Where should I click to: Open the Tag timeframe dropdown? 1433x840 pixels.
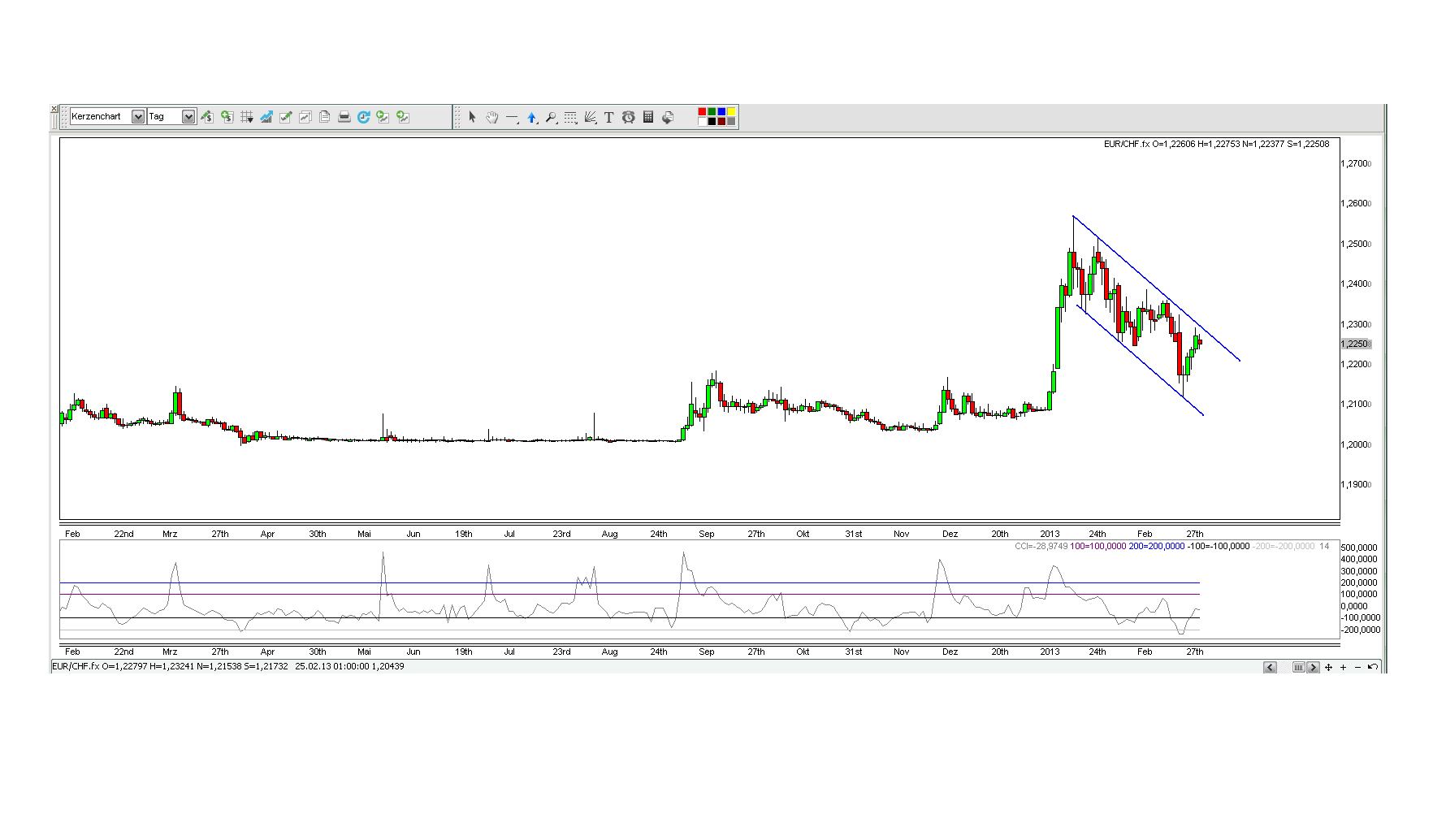click(x=171, y=117)
